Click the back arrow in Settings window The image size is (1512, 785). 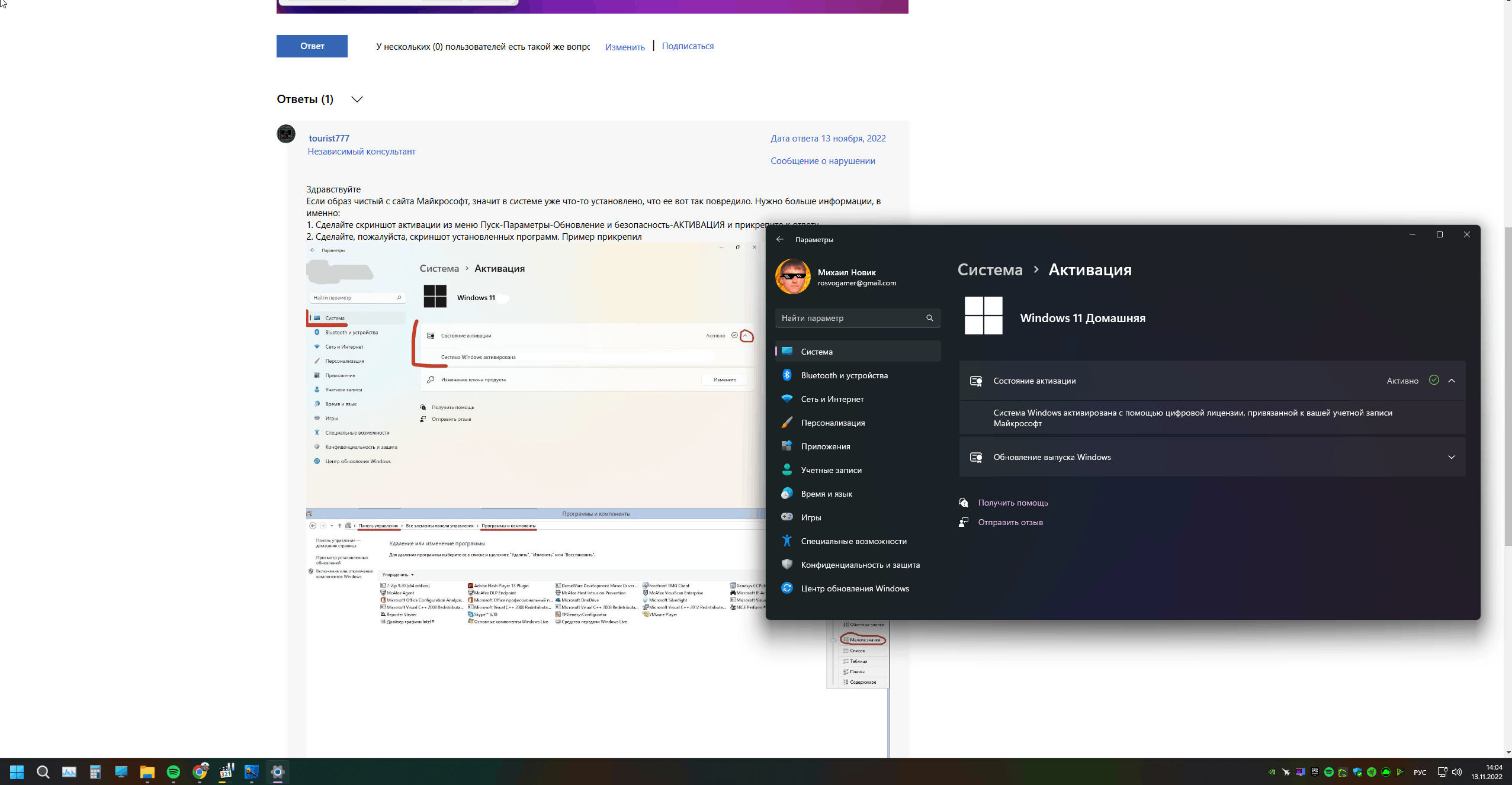coord(779,240)
